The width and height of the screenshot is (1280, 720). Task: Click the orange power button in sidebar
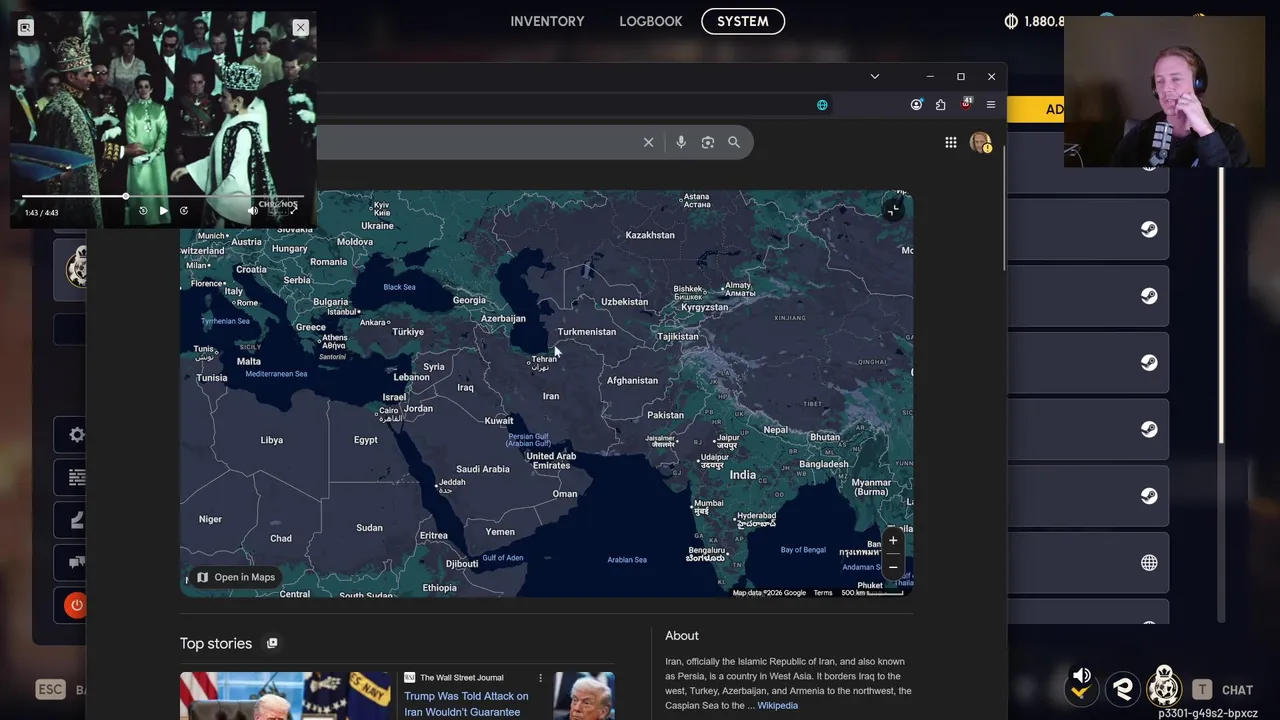tap(76, 605)
